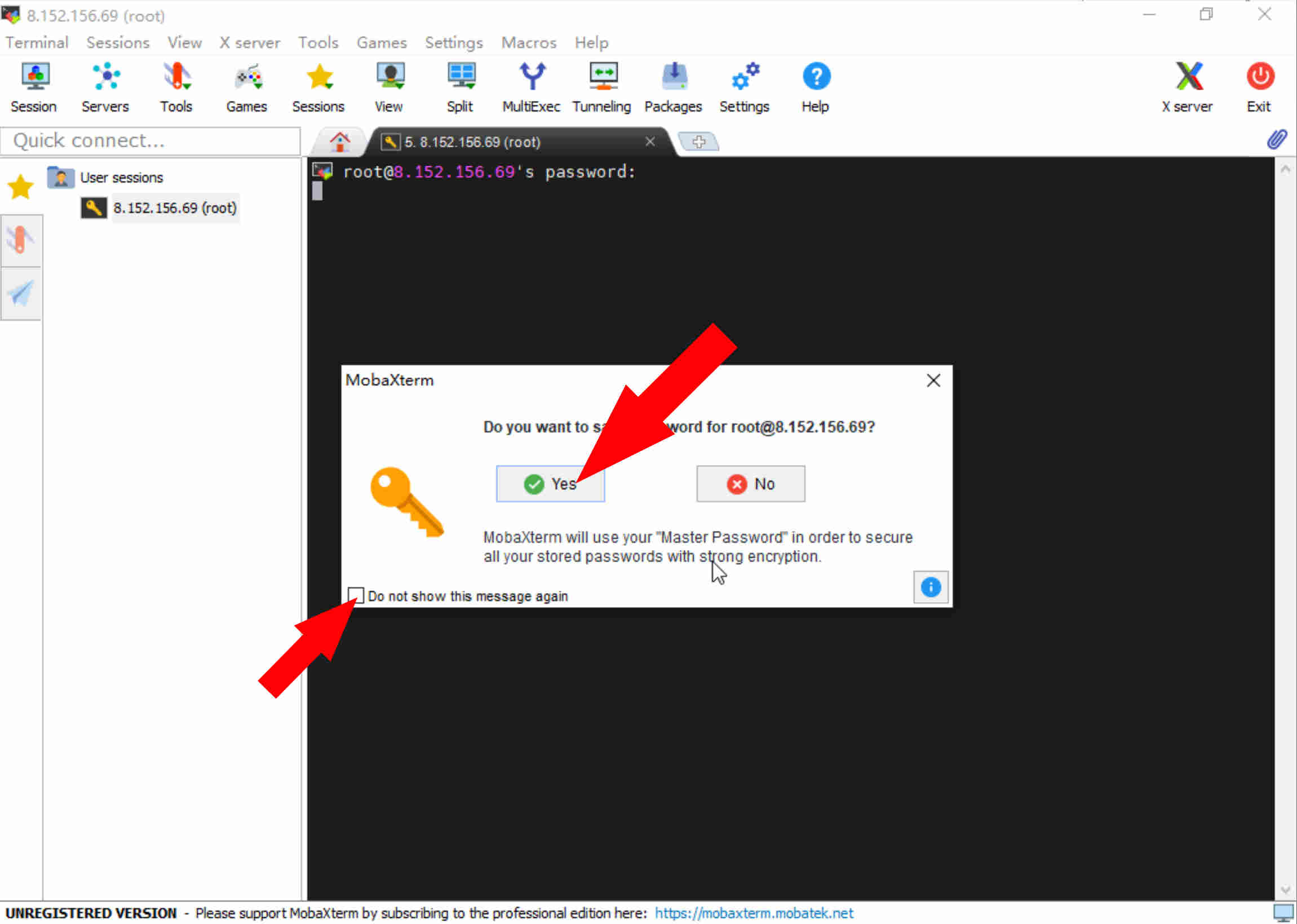
Task: Open the Tools menu
Action: click(x=318, y=43)
